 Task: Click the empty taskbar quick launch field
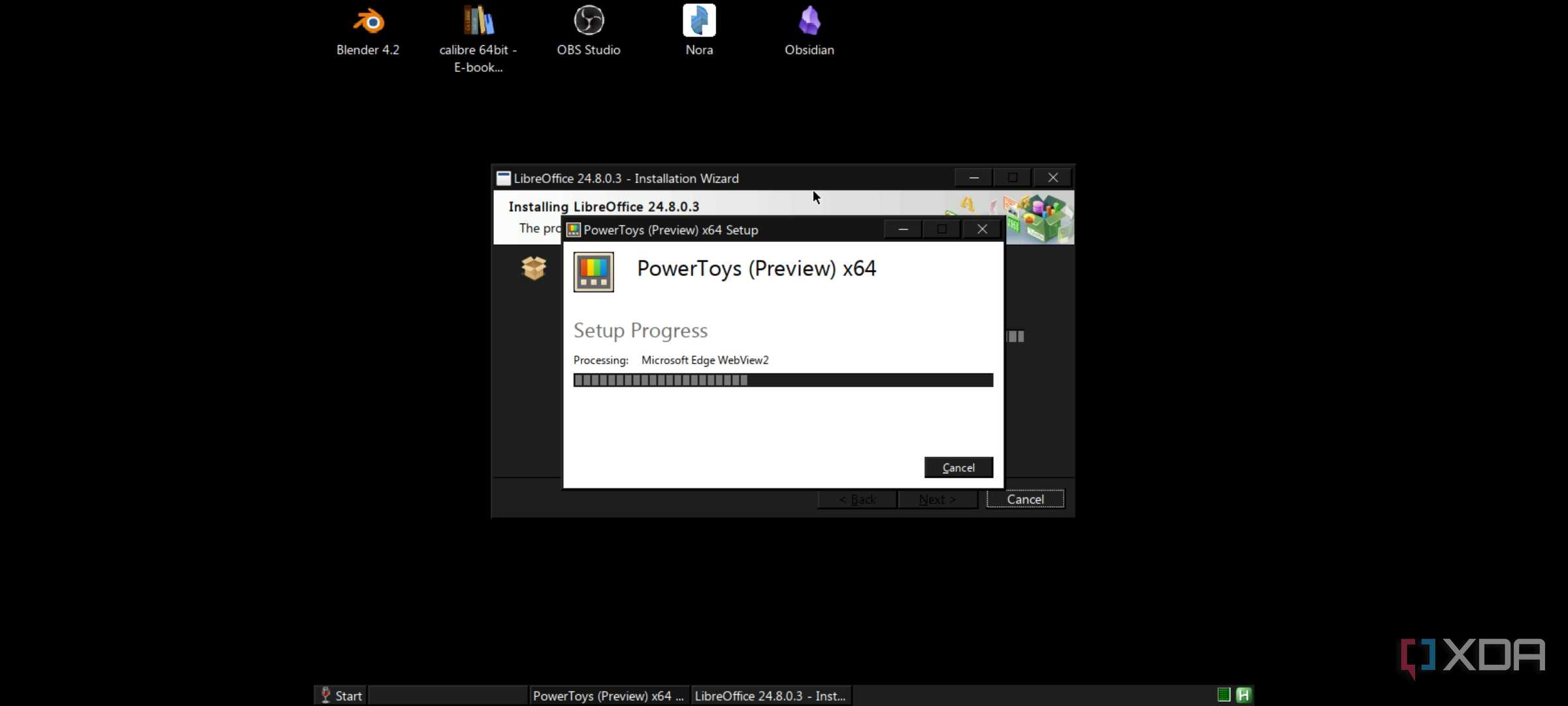coord(448,696)
